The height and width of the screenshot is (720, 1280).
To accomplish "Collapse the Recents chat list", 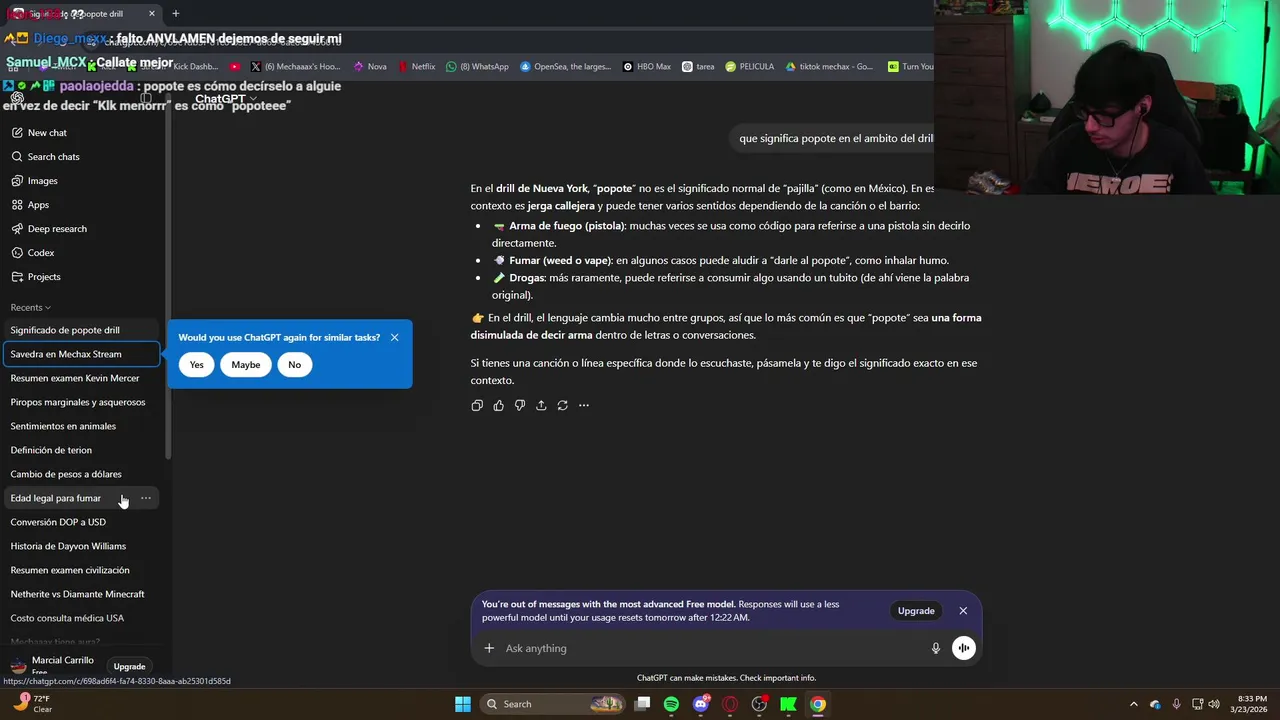I will click(x=31, y=308).
